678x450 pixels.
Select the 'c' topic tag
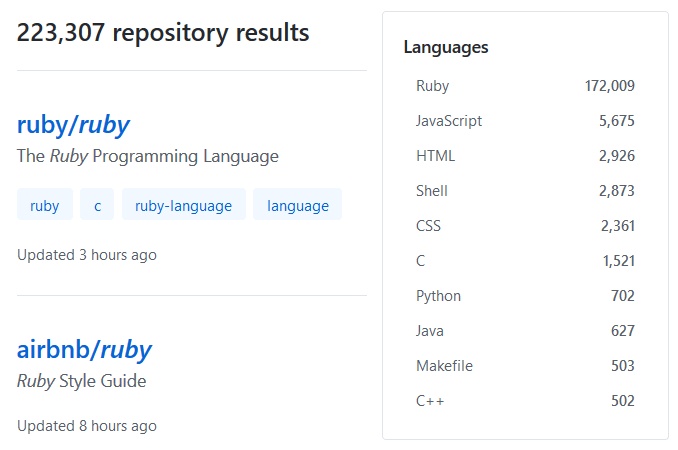coord(97,205)
